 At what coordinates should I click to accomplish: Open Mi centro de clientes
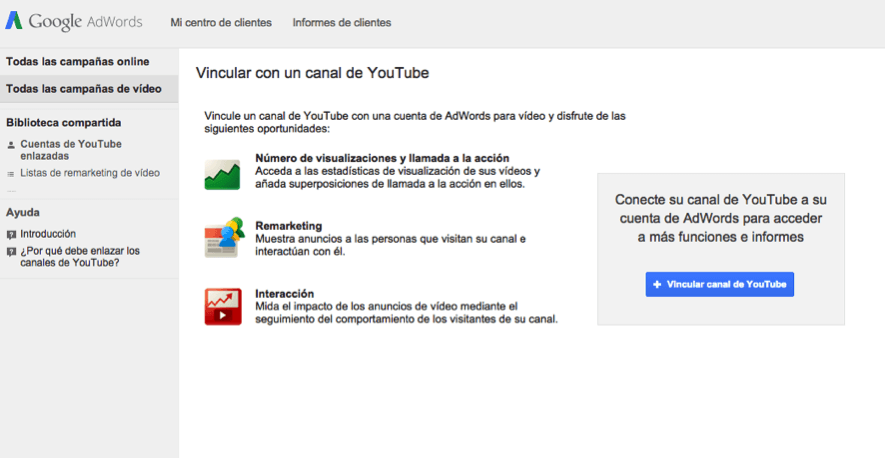tap(220, 22)
